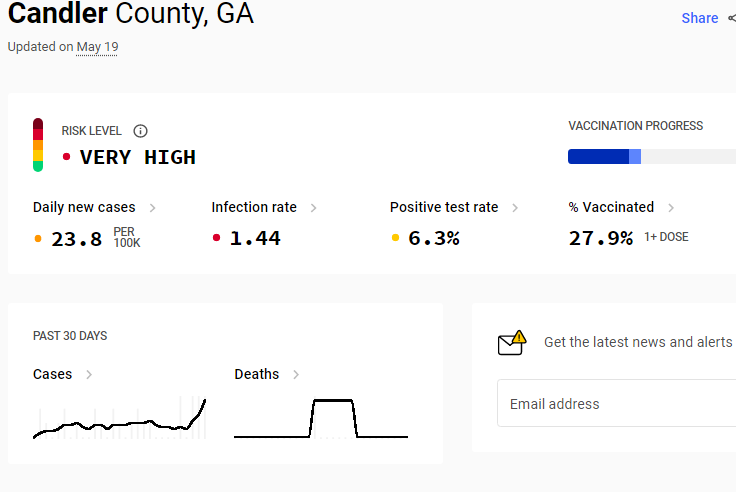Click the share icon next to Share
Image resolution: width=736 pixels, height=492 pixels.
pyautogui.click(x=732, y=18)
